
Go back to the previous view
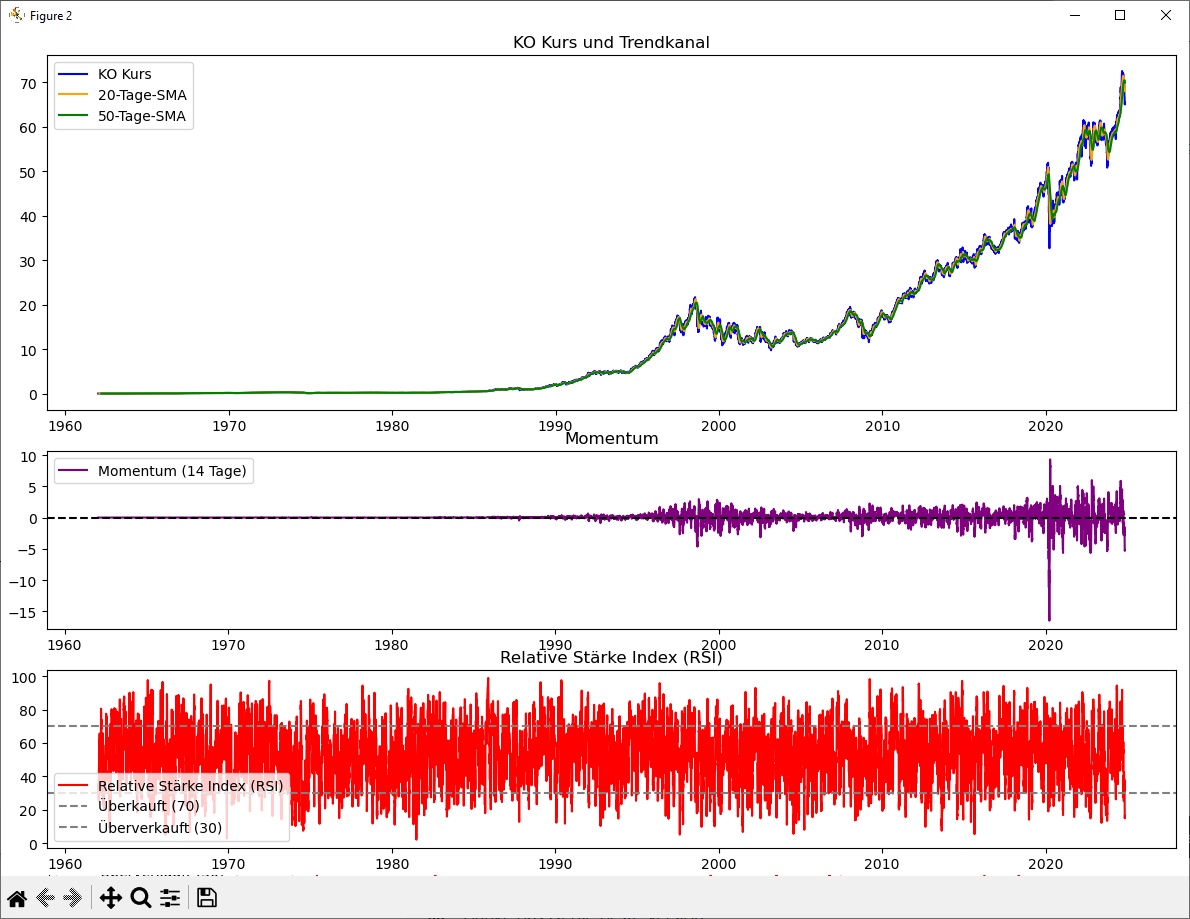tap(45, 898)
